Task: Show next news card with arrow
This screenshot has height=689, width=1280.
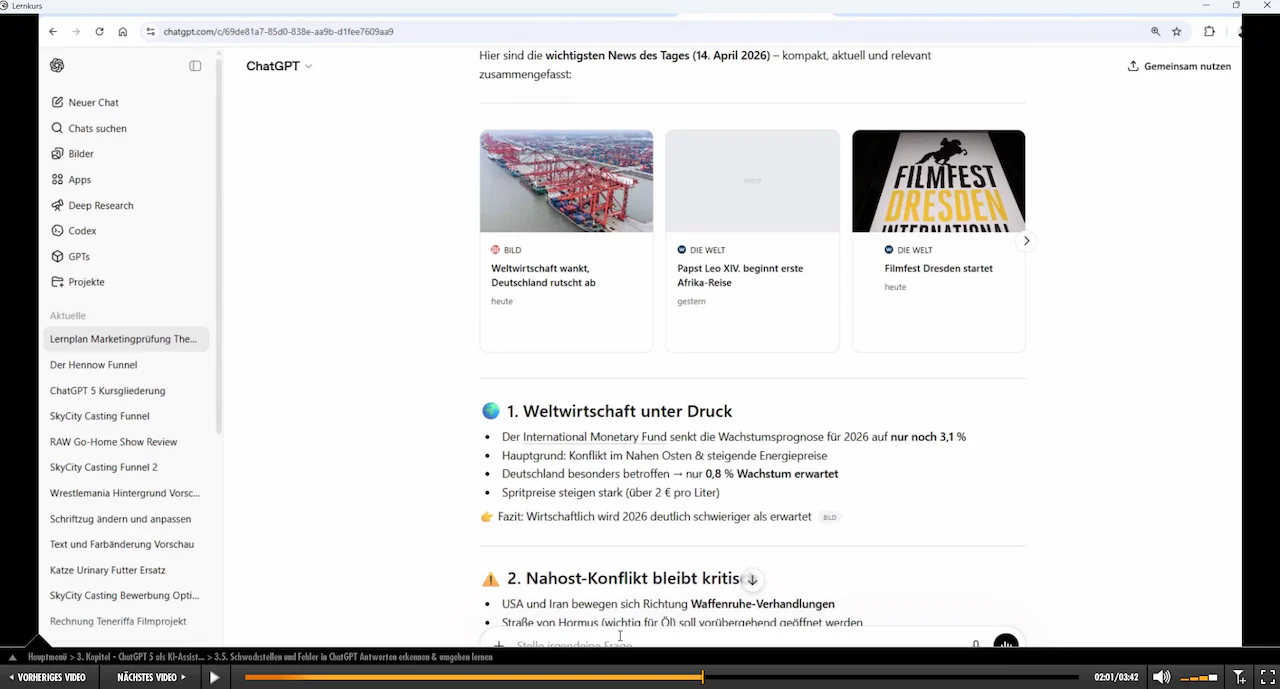Action: [x=1026, y=241]
